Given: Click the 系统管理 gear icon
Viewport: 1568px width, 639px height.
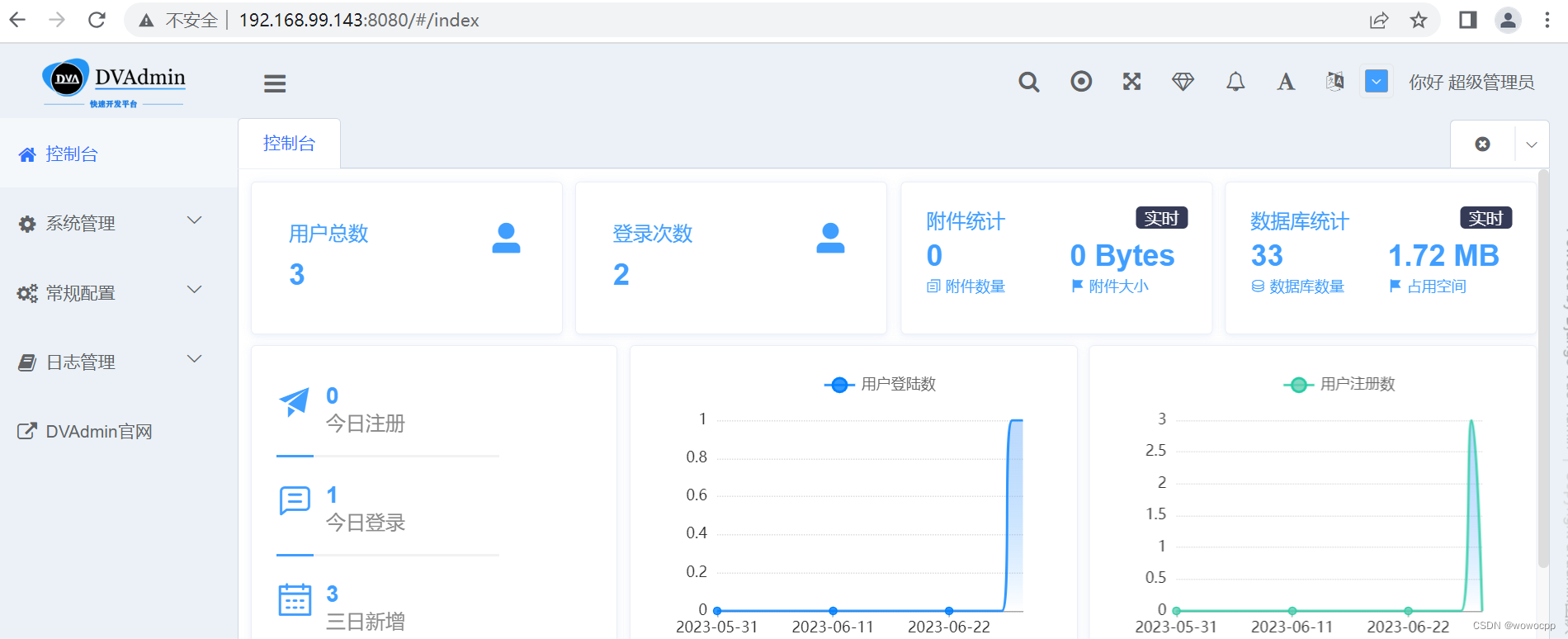Looking at the screenshot, I should (x=27, y=224).
